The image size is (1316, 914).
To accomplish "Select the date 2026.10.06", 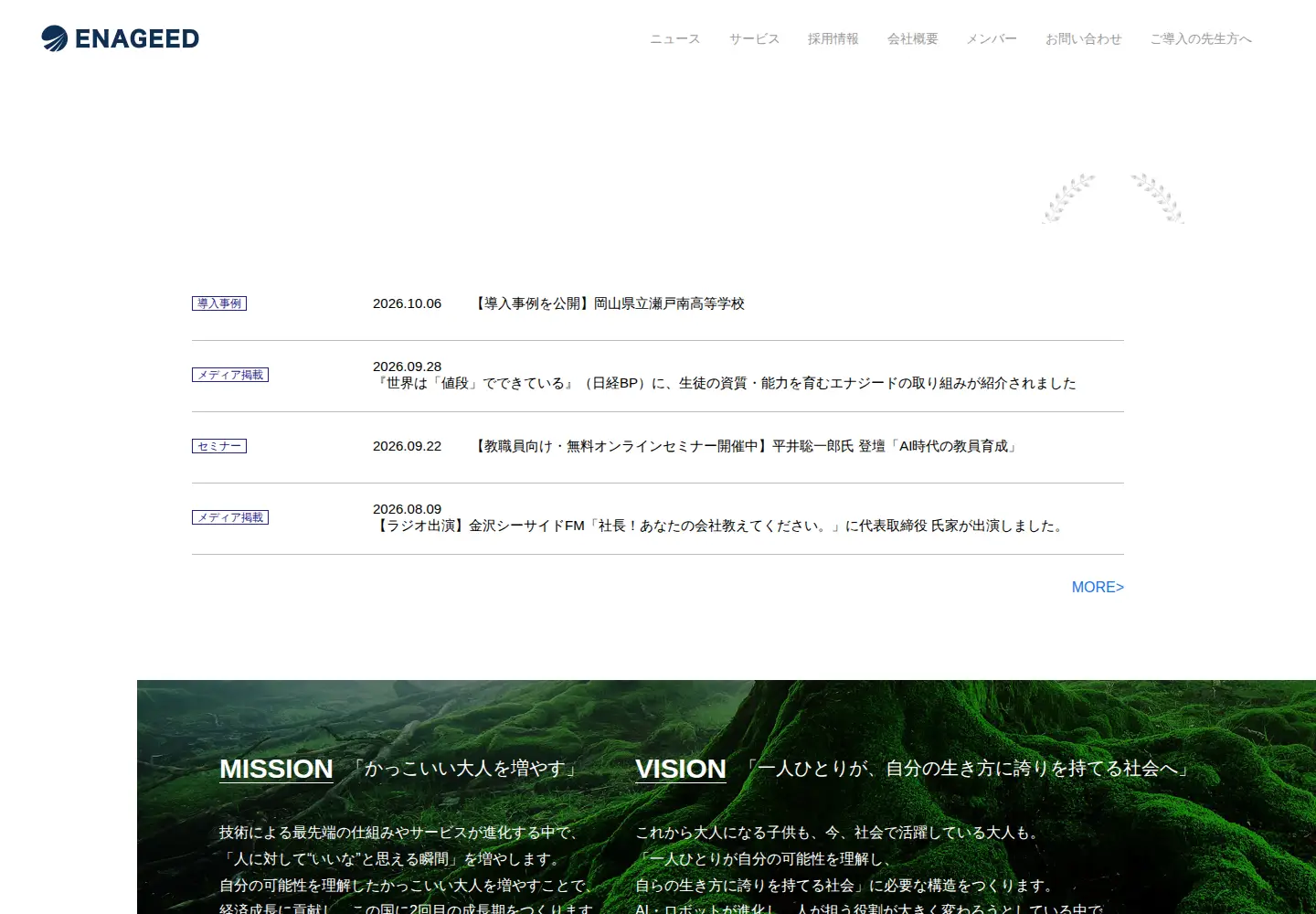I will [x=407, y=303].
